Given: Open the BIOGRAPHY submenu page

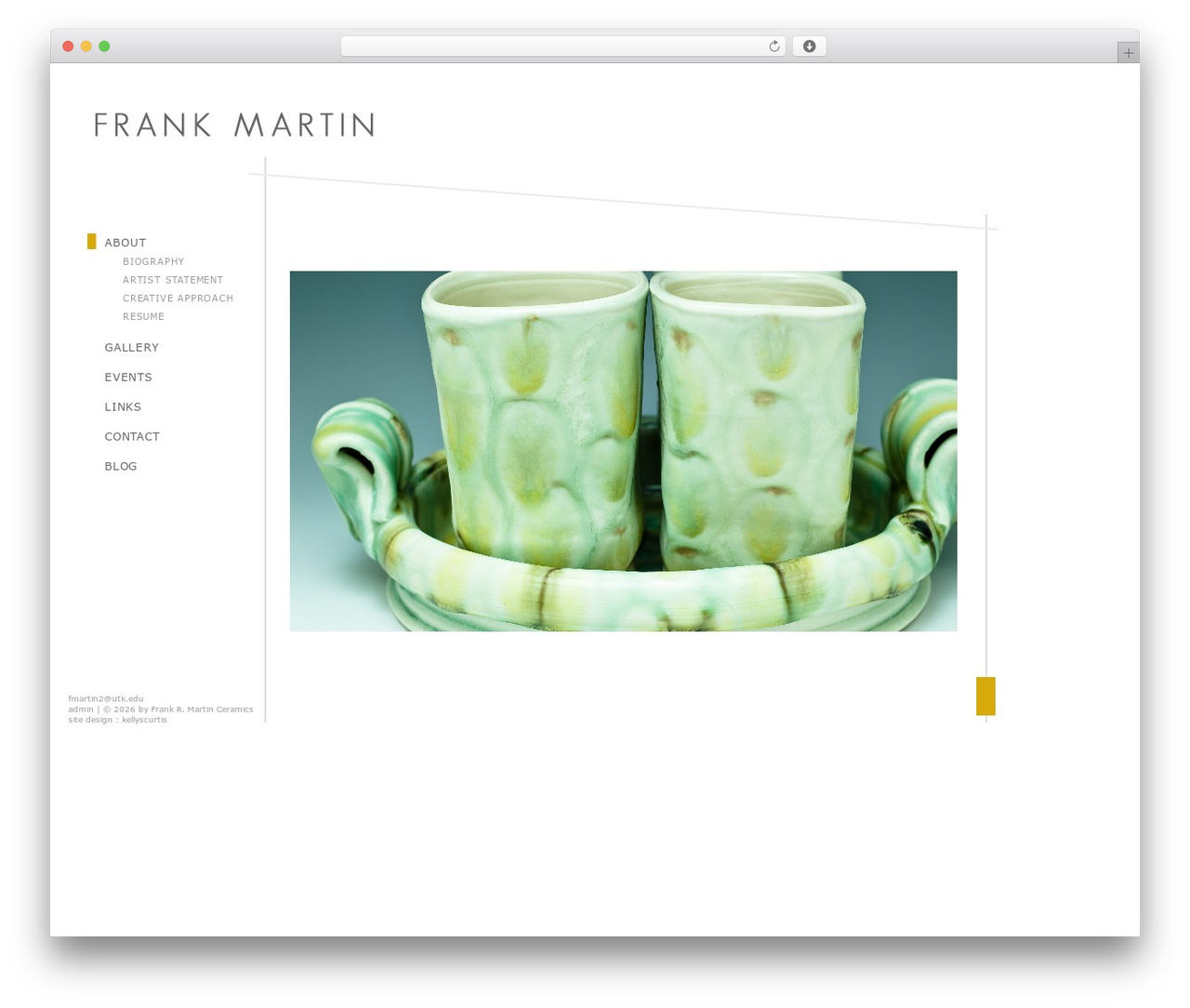Looking at the screenshot, I should [153, 261].
